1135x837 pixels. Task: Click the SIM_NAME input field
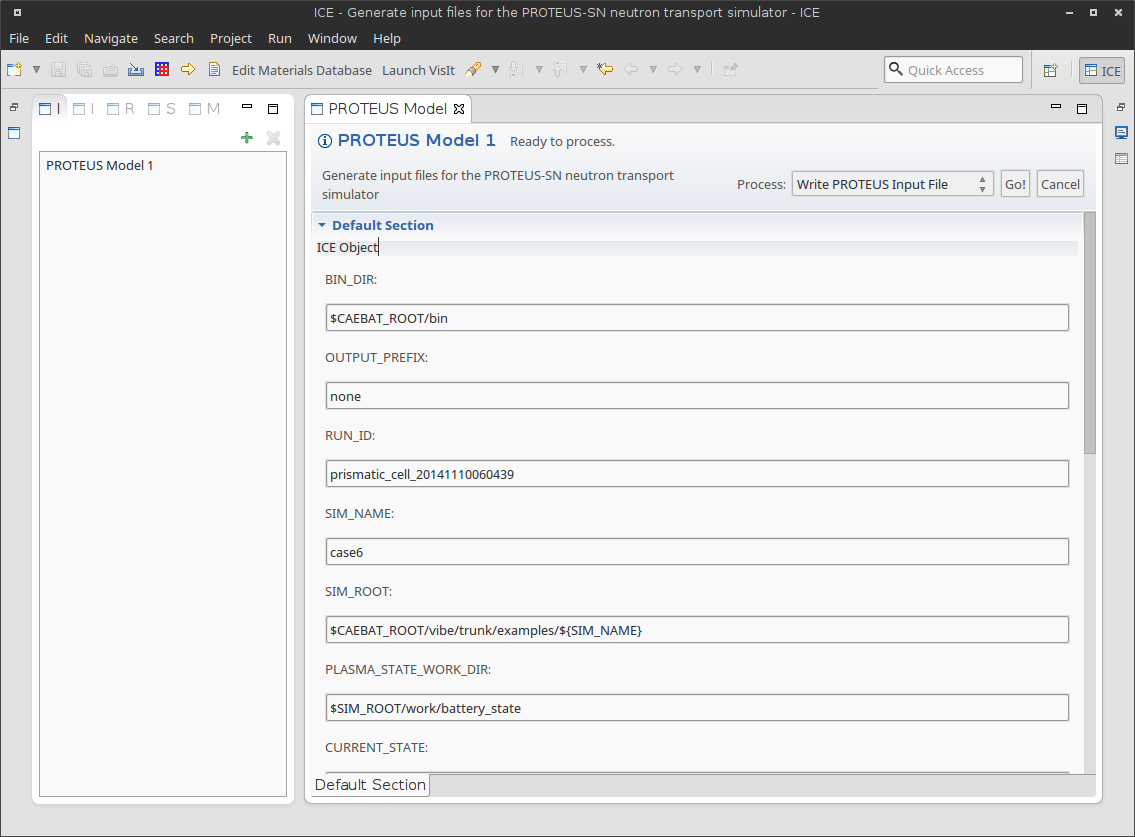tap(697, 552)
